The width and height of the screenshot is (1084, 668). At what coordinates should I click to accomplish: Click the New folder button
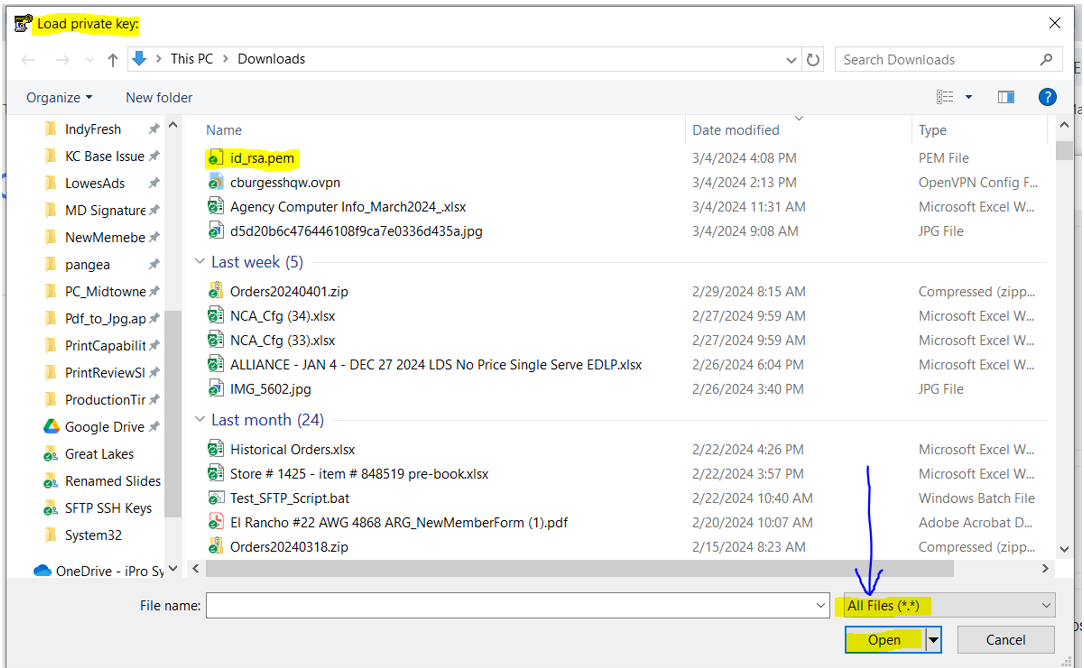pos(159,97)
